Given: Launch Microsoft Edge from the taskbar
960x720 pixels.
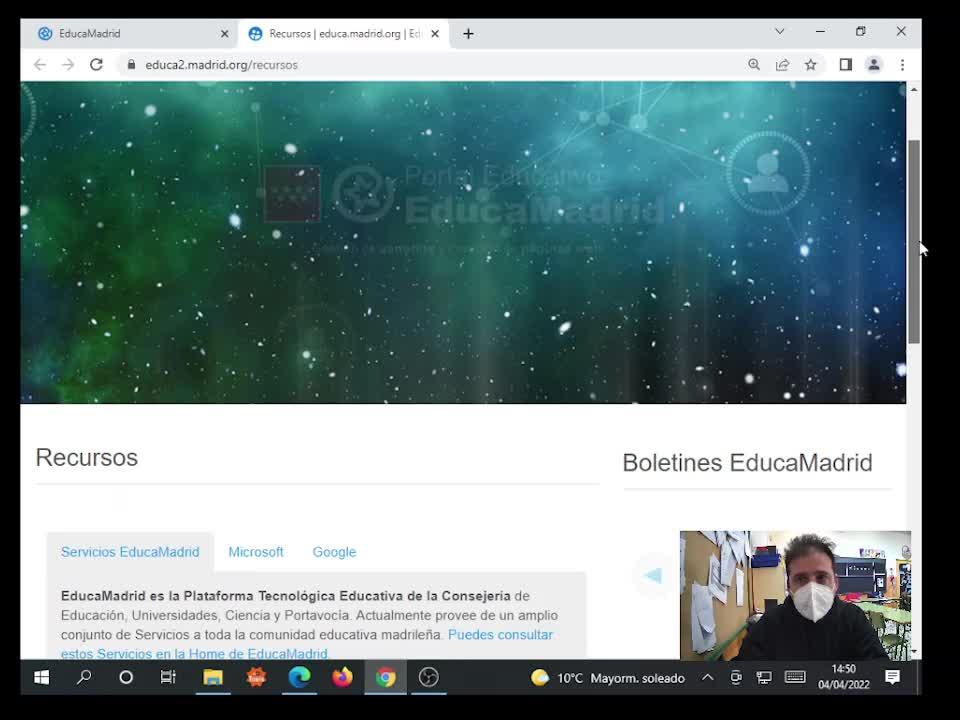Looking at the screenshot, I should (x=299, y=677).
